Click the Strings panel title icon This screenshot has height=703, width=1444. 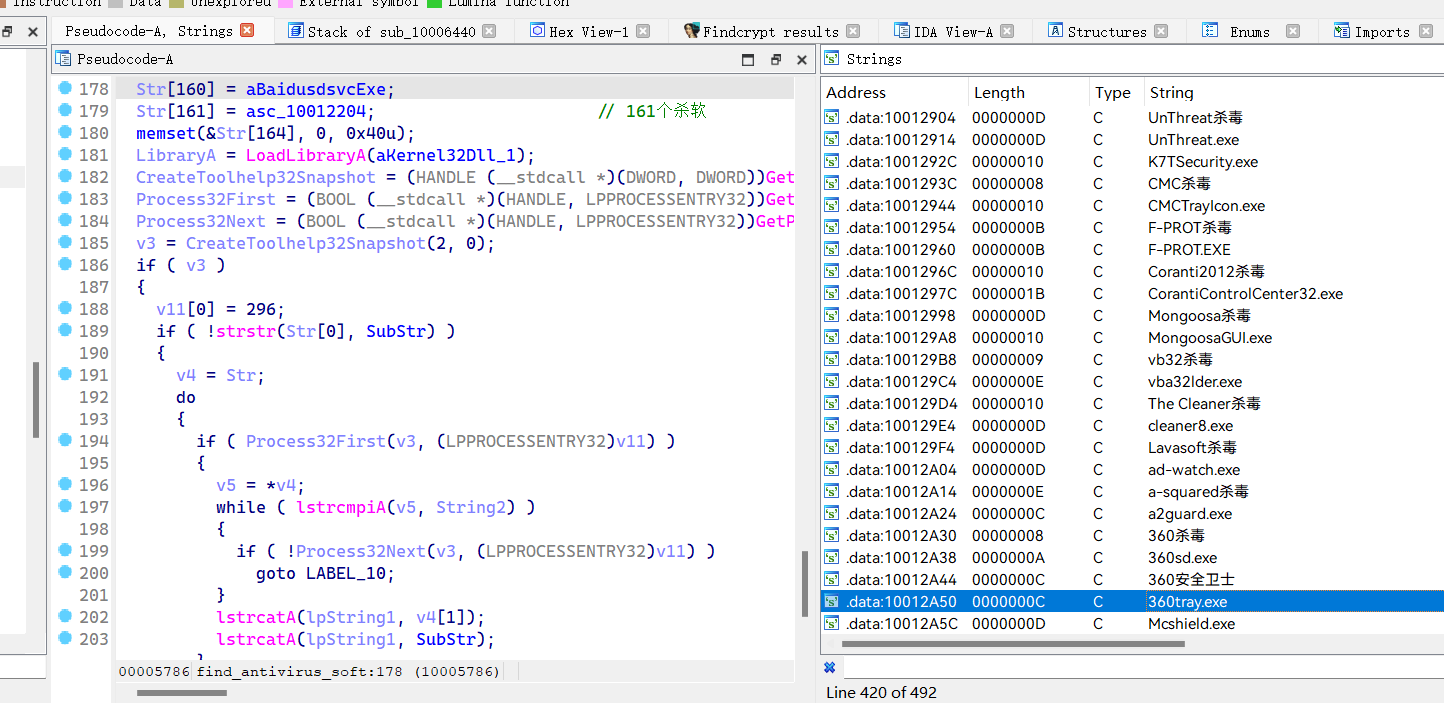pyautogui.click(x=833, y=59)
